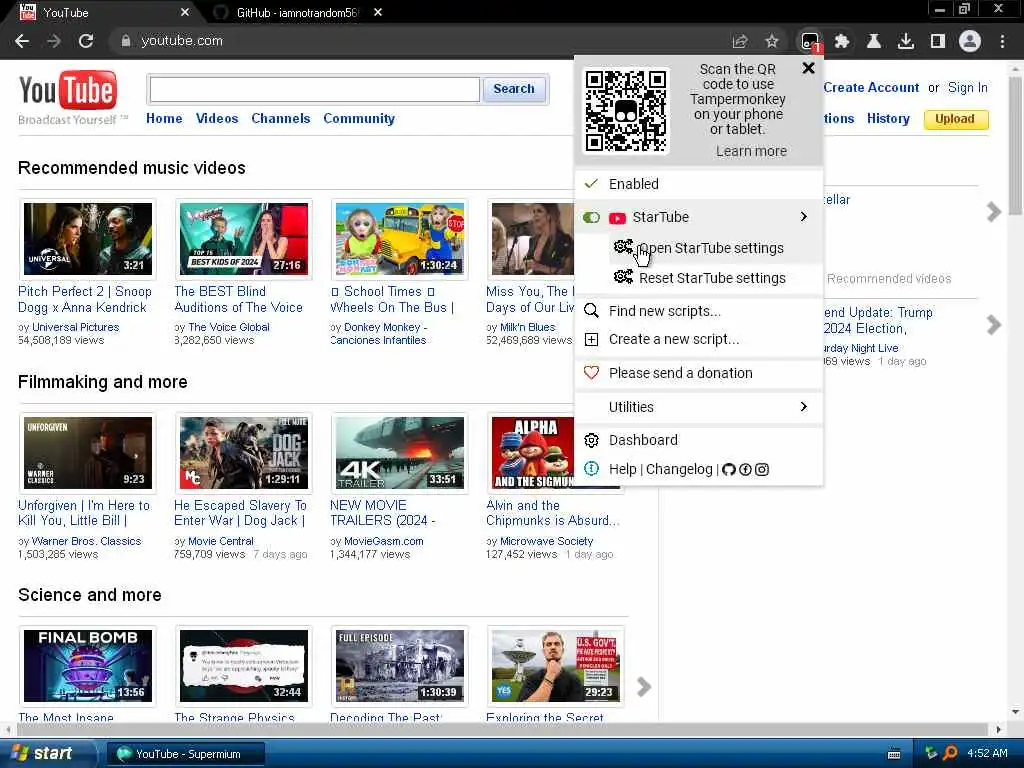The image size is (1024, 768).
Task: Click the flask experiments icon in toolbar
Action: [874, 41]
